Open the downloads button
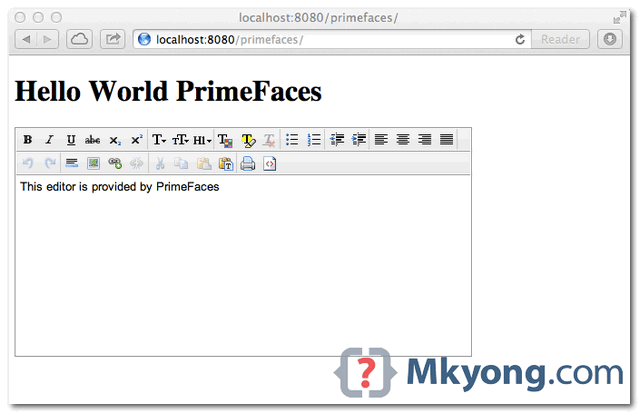The image size is (640, 414). (610, 40)
